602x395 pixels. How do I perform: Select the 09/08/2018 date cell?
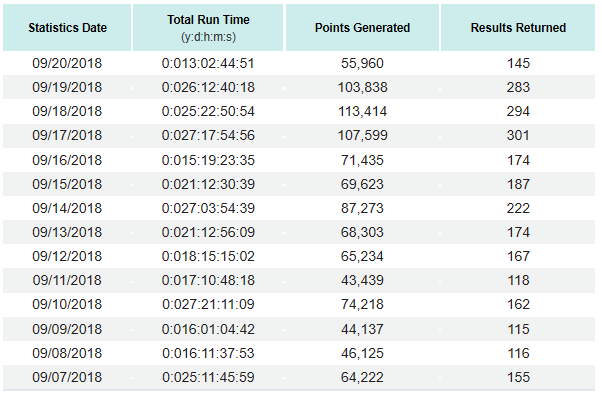(67, 353)
